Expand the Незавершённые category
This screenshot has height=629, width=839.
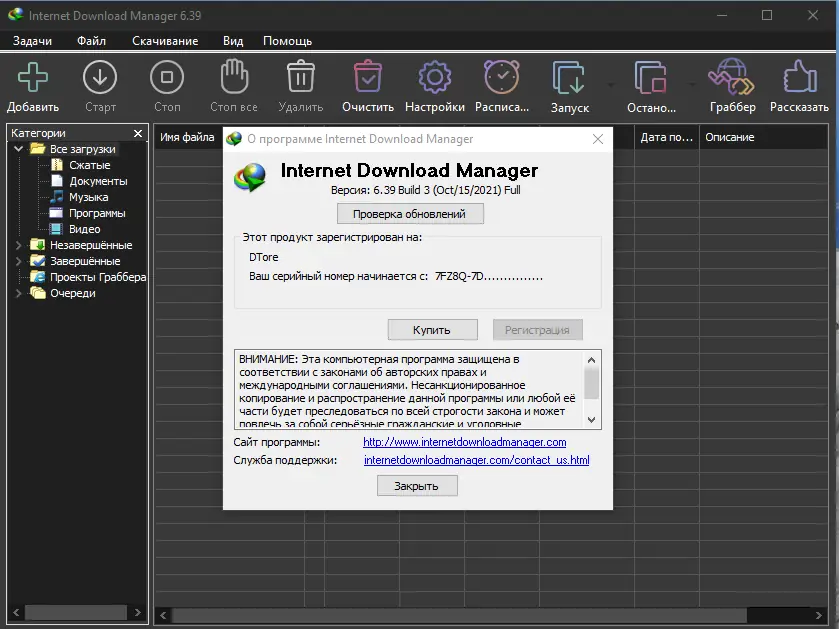18,244
